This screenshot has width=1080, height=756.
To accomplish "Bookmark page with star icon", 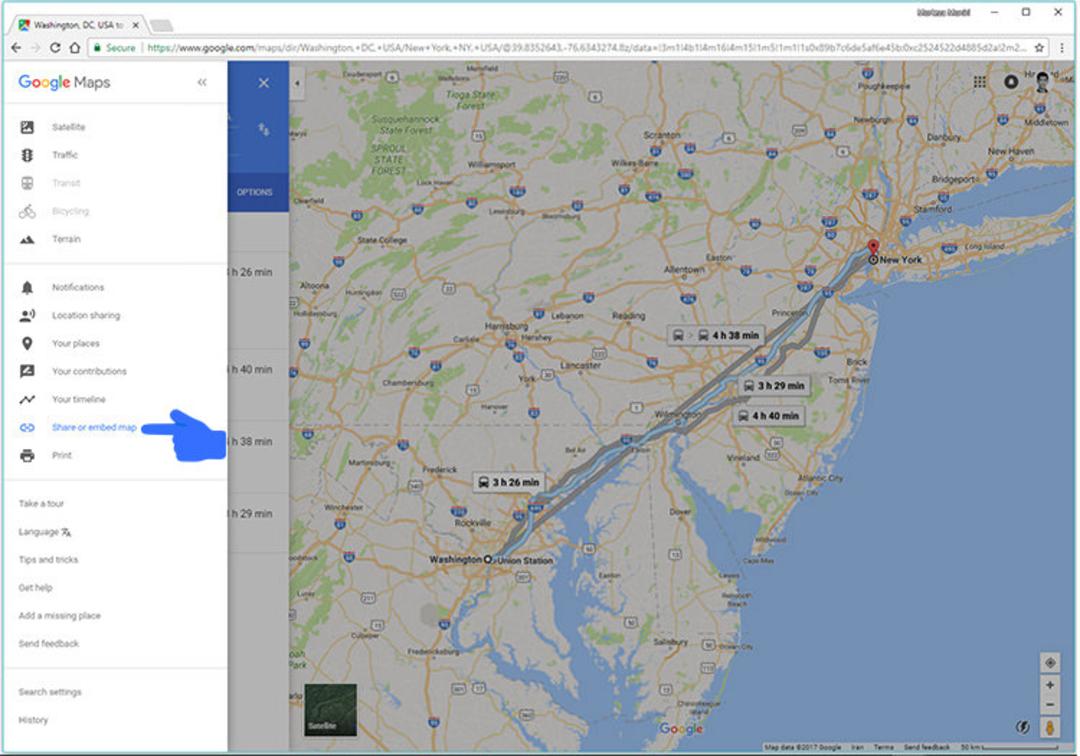I will click(1039, 48).
